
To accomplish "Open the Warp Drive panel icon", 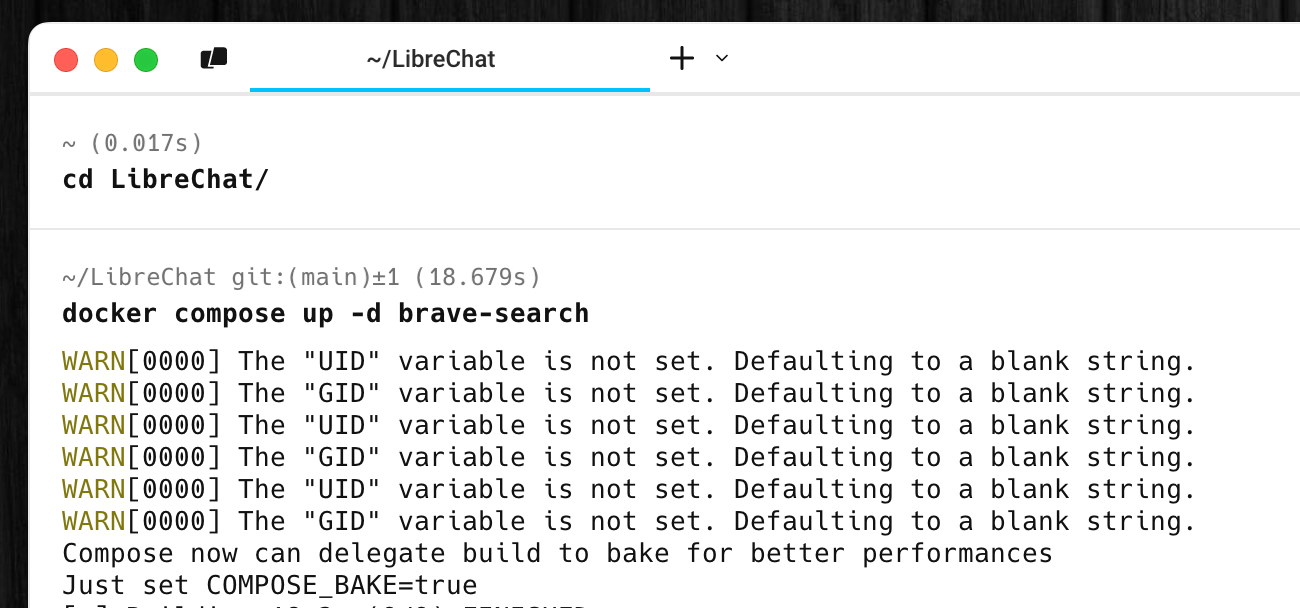I will tap(214, 59).
